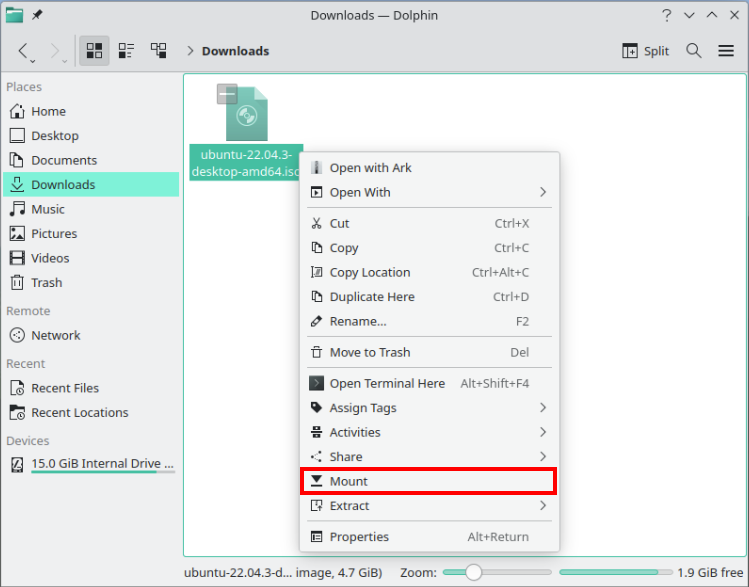
Task: Click the Trash bin icon in sidebar
Action: point(17,282)
